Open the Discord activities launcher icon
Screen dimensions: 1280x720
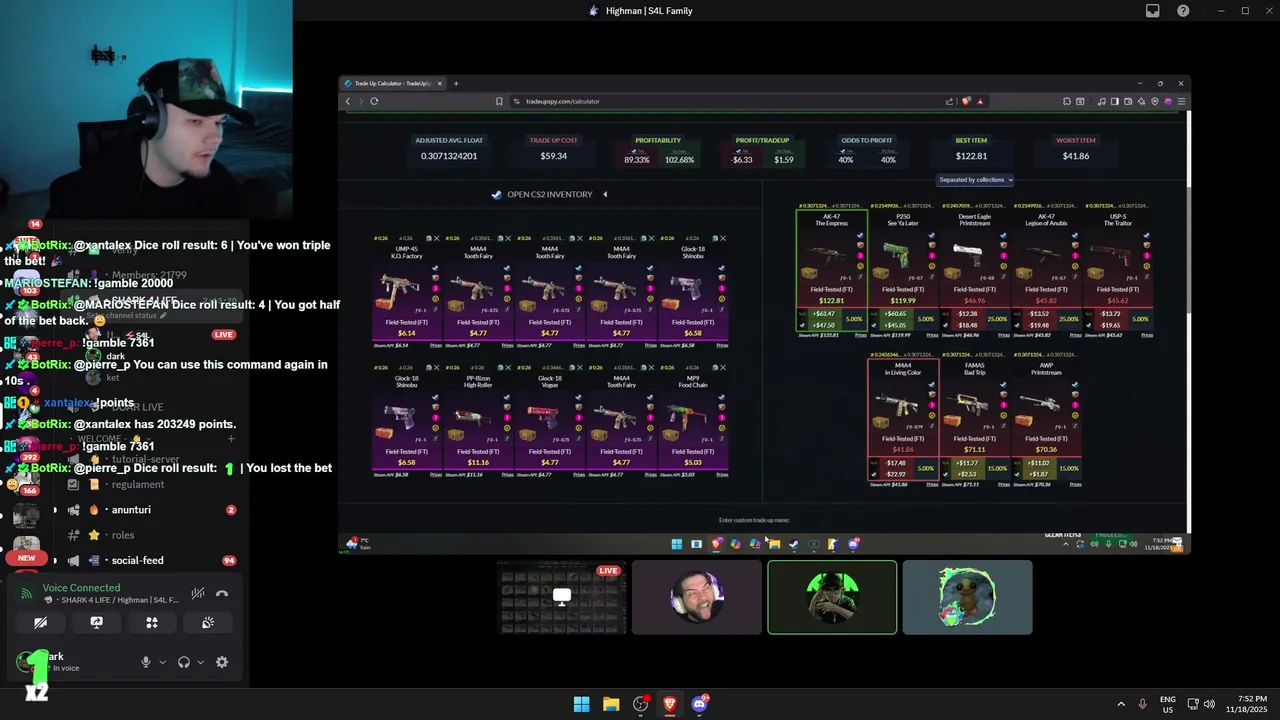click(x=152, y=622)
